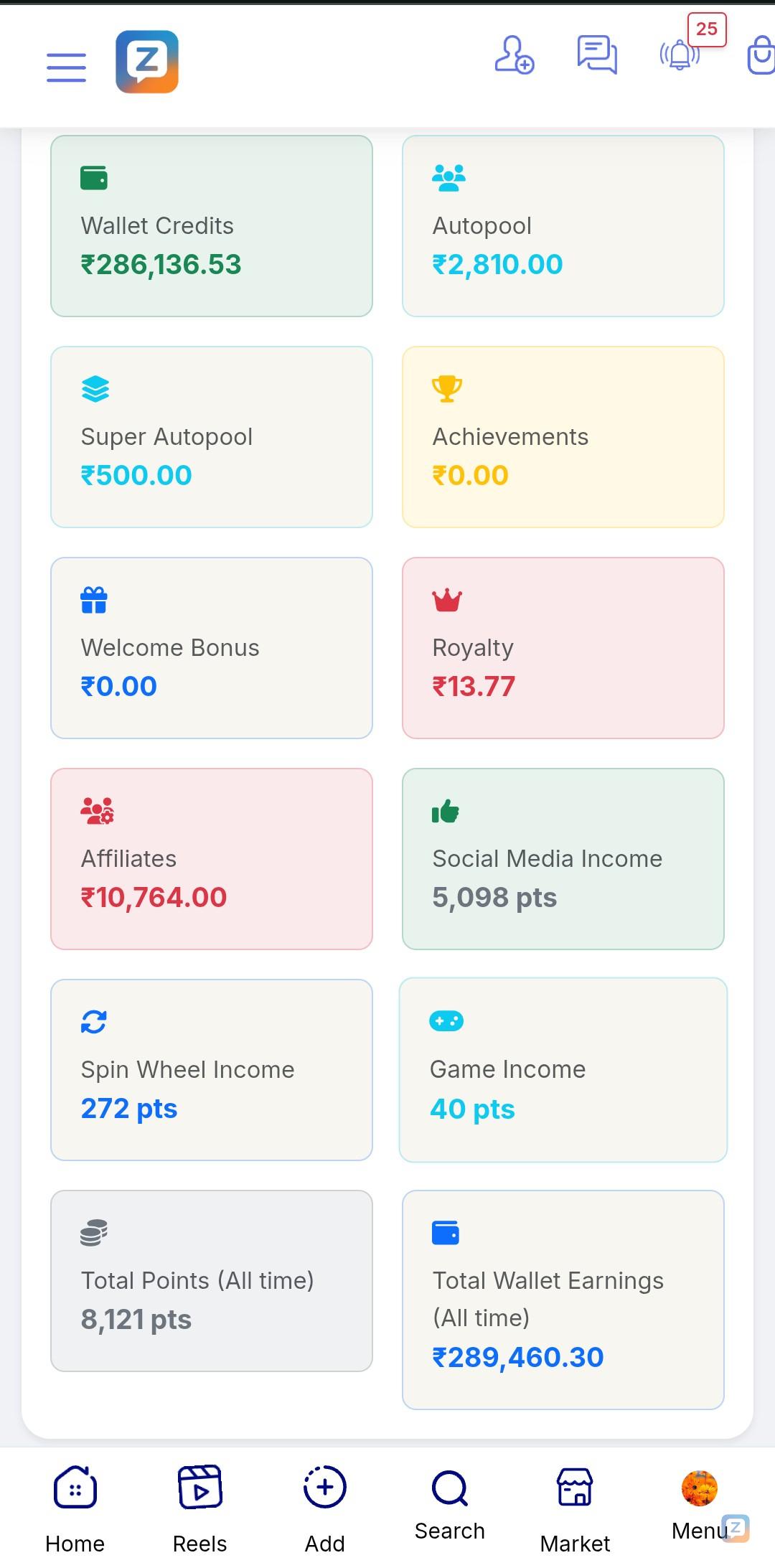Open the Autopool card
The height and width of the screenshot is (1568, 775).
pos(563,225)
